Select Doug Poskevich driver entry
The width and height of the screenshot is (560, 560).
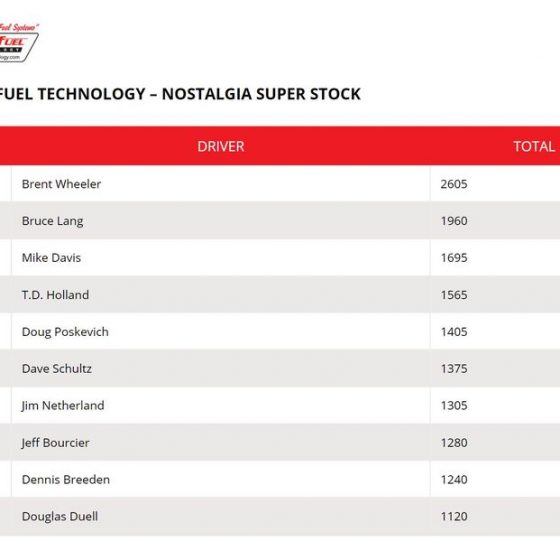[65, 332]
